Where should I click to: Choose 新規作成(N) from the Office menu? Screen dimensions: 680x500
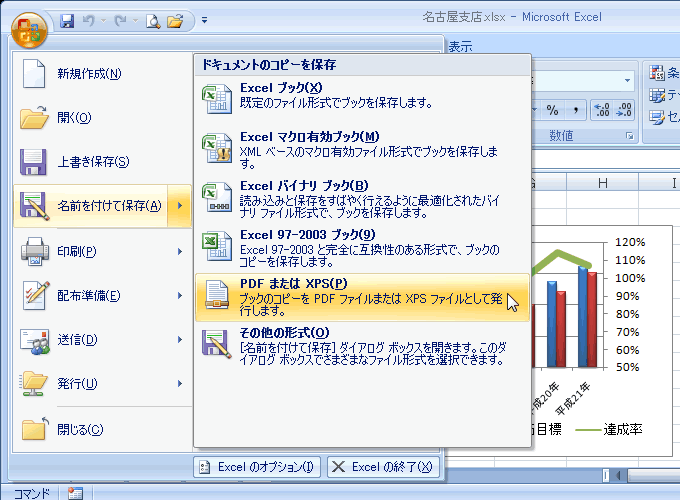(103, 74)
